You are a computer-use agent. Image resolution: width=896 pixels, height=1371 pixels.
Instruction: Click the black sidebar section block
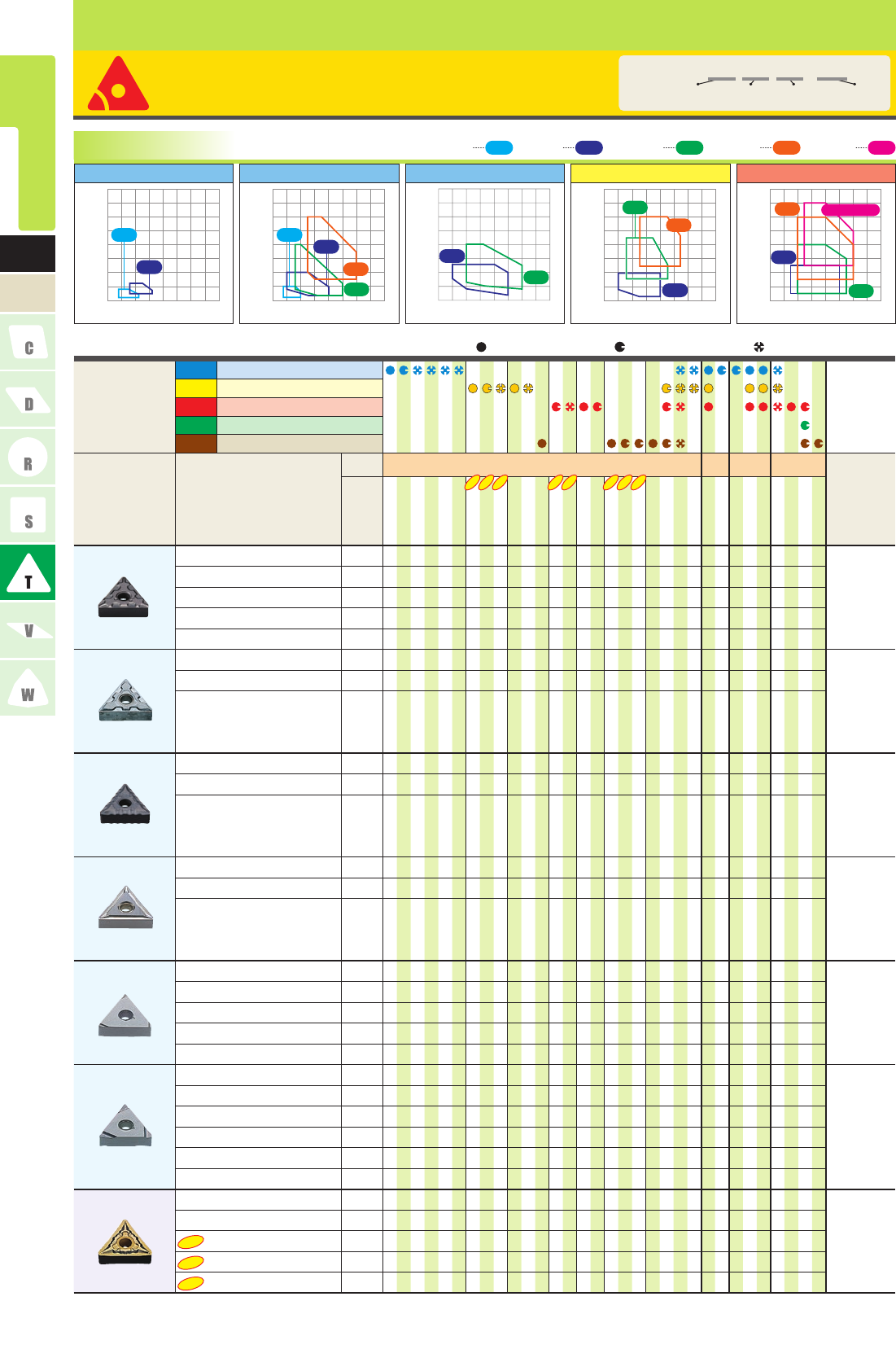pos(28,253)
